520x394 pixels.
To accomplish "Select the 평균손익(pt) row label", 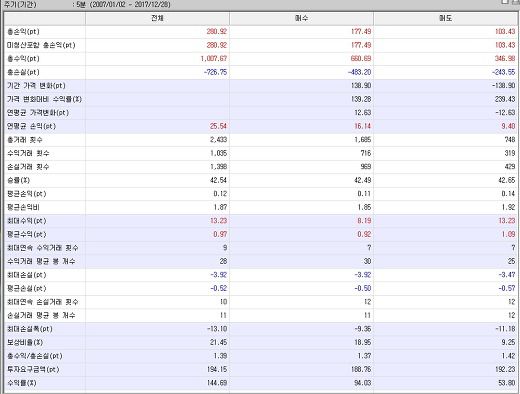I will [27, 194].
